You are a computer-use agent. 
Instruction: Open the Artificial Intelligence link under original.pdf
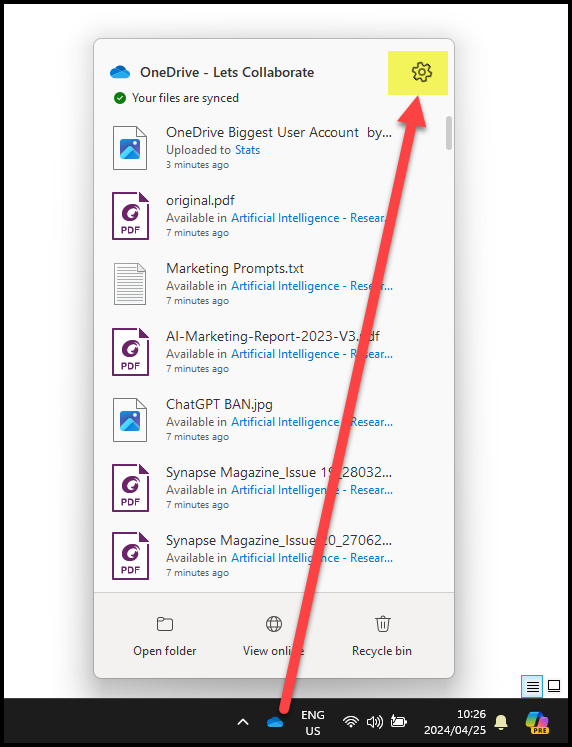point(309,218)
